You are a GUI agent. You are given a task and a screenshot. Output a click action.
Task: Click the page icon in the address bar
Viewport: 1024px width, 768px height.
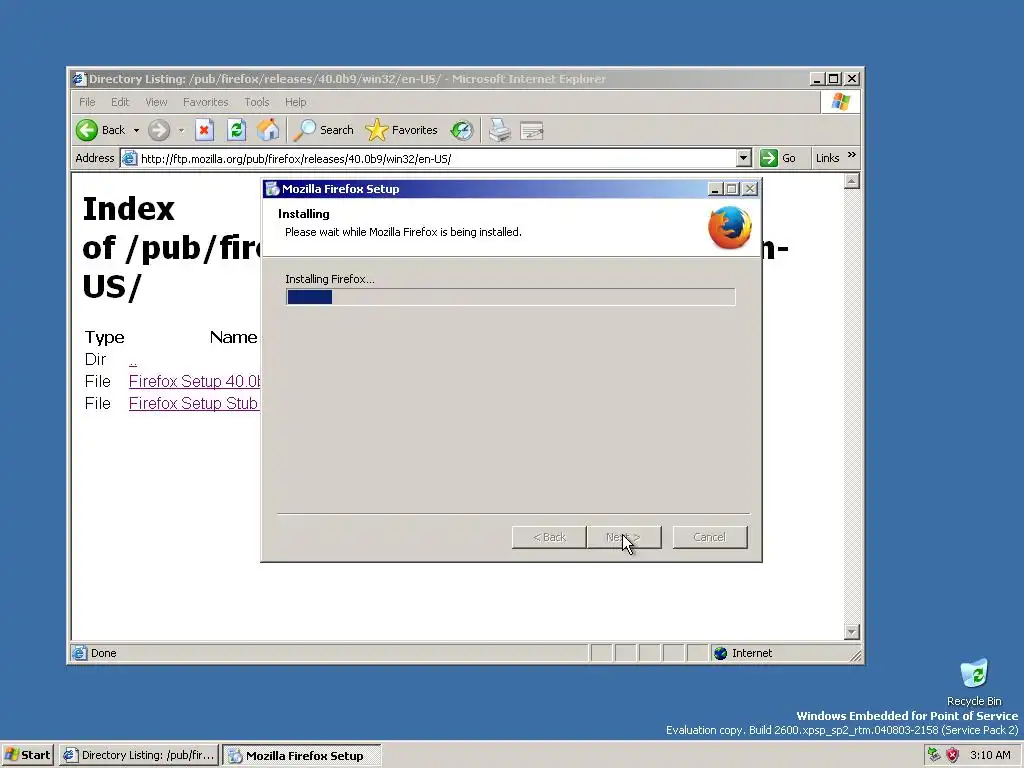click(x=130, y=158)
